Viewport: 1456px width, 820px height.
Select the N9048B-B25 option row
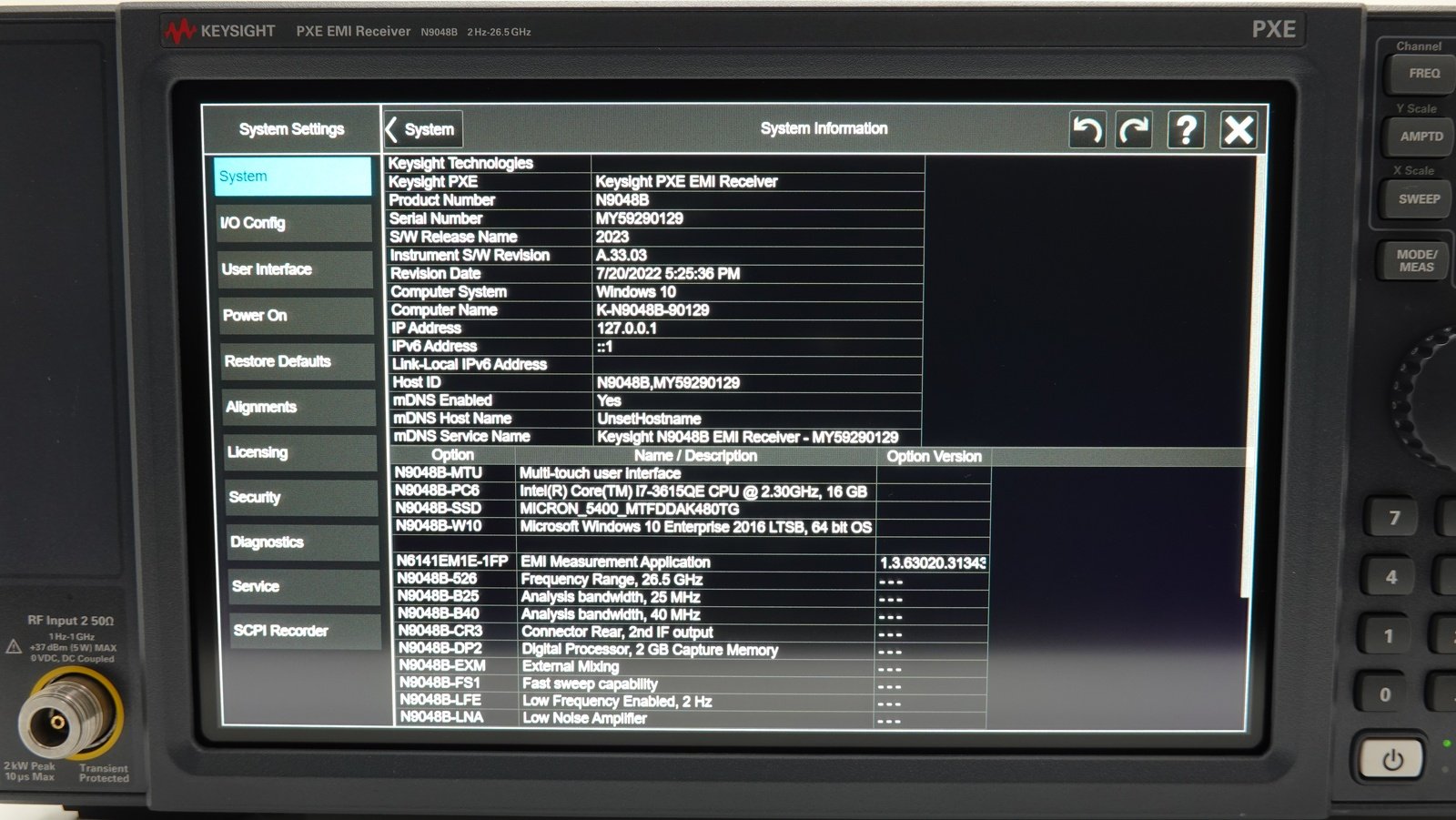pyautogui.click(x=692, y=597)
